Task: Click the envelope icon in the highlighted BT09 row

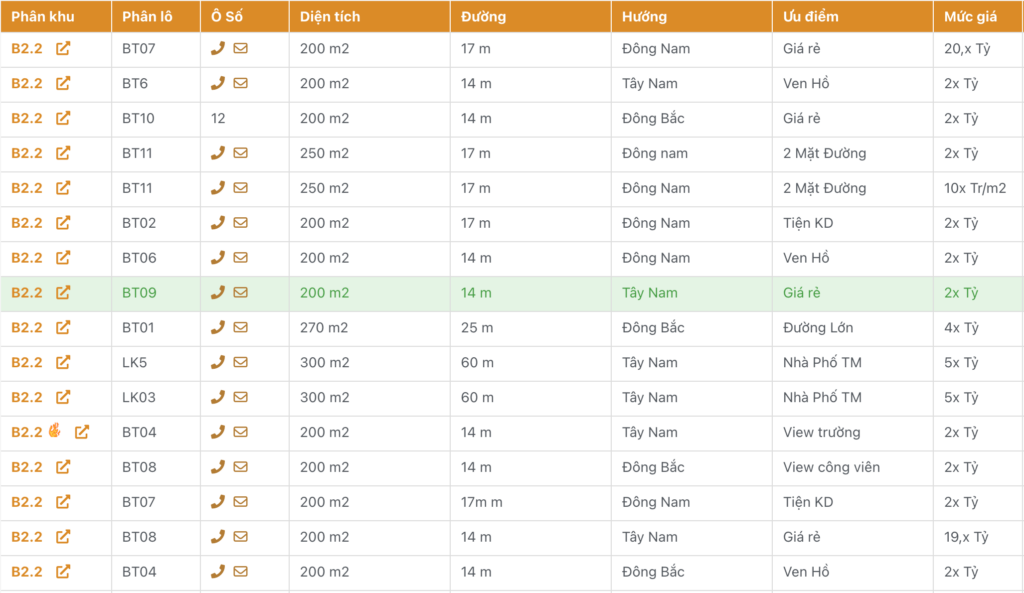Action: point(240,293)
